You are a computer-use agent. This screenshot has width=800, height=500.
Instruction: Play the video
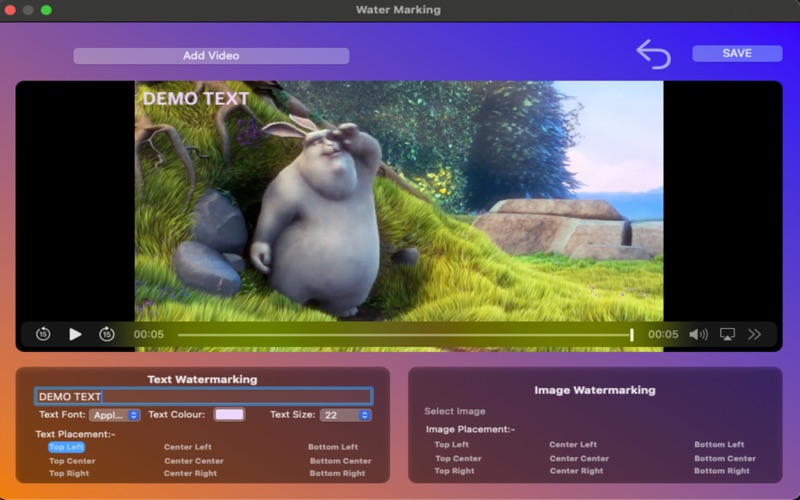[75, 334]
